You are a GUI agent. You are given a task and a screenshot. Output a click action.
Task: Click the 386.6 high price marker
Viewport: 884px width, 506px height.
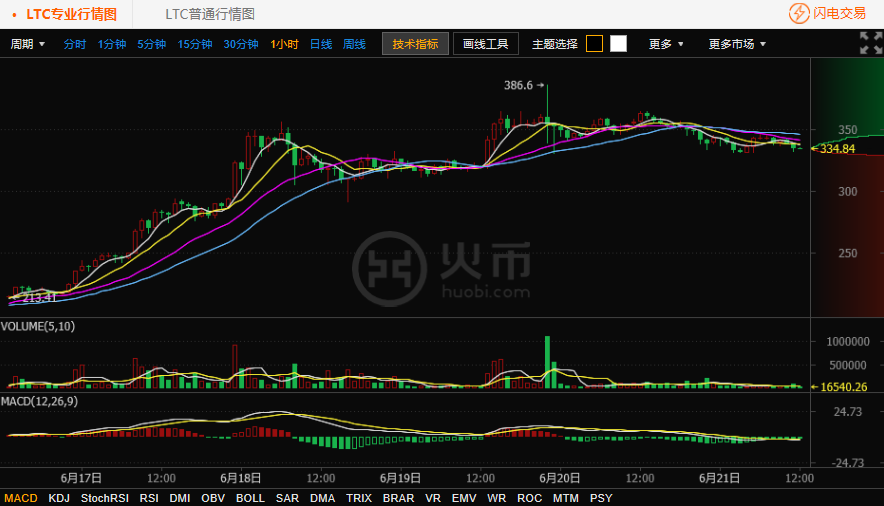coord(519,86)
